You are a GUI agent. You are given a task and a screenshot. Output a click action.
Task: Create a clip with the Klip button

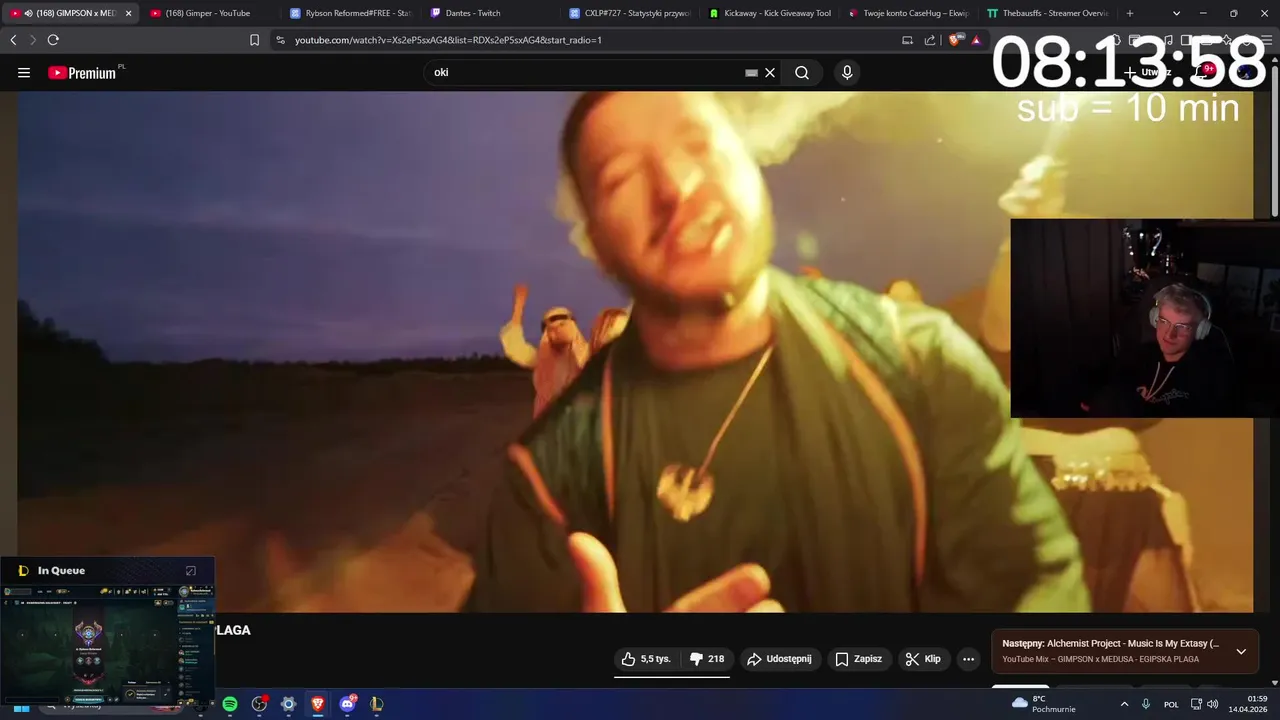[923, 659]
